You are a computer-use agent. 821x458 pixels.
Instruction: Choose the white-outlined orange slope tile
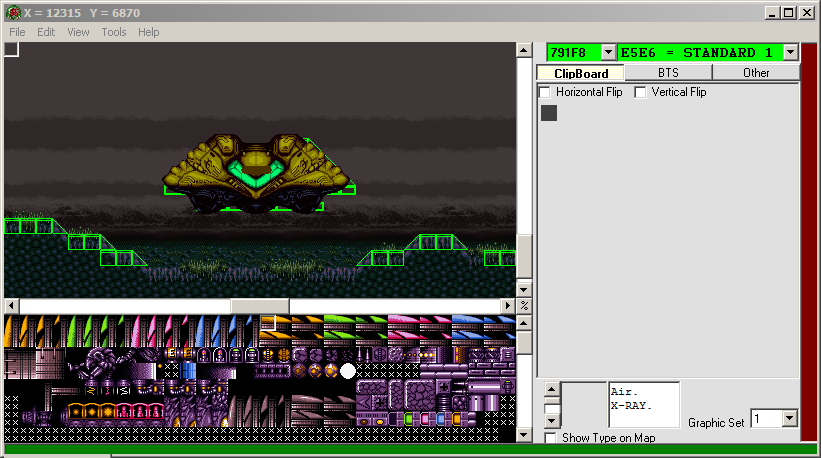pyautogui.click(x=267, y=323)
